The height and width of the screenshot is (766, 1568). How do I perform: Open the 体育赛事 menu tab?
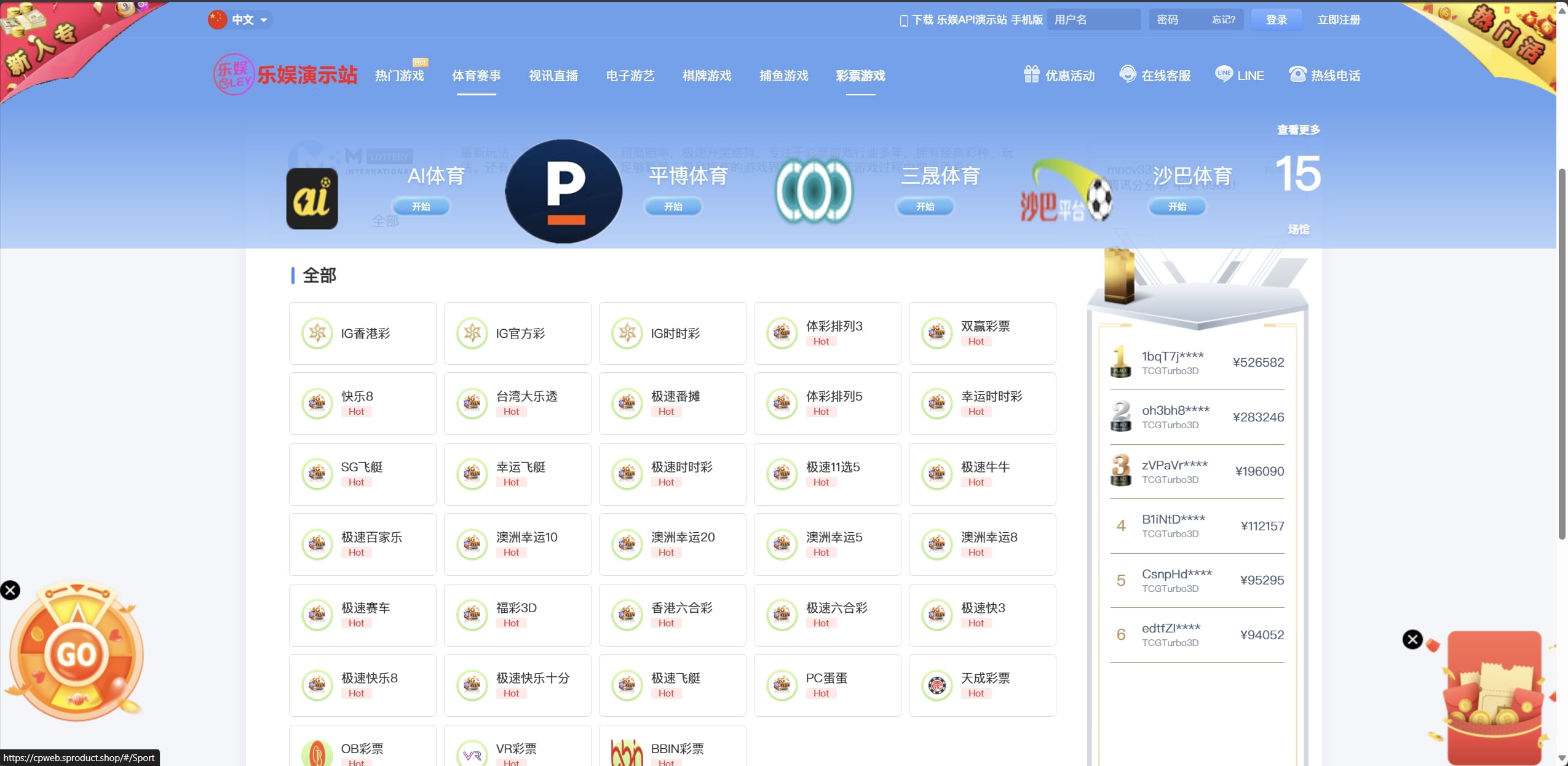click(x=476, y=76)
